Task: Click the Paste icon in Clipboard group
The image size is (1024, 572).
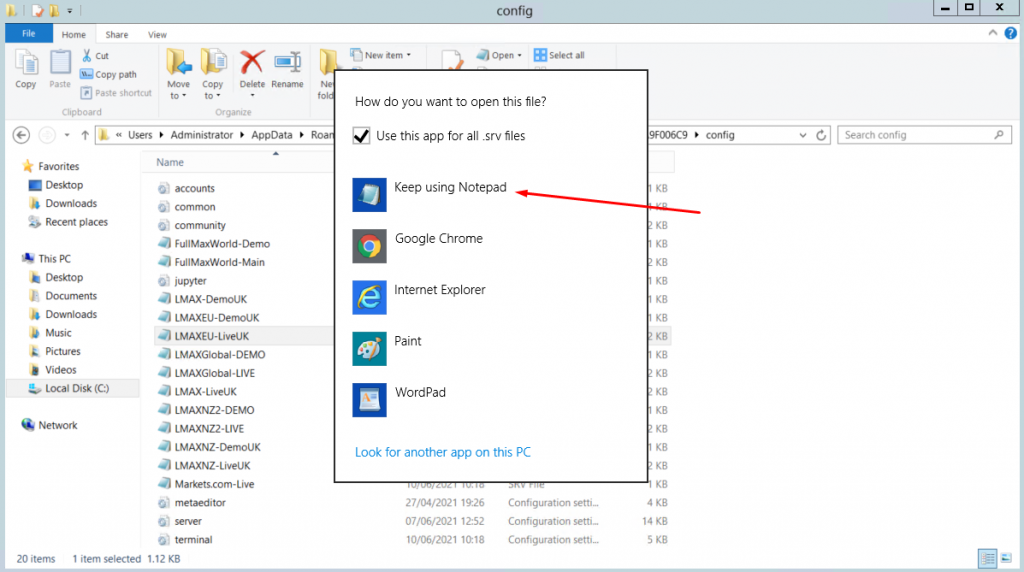Action: point(60,70)
